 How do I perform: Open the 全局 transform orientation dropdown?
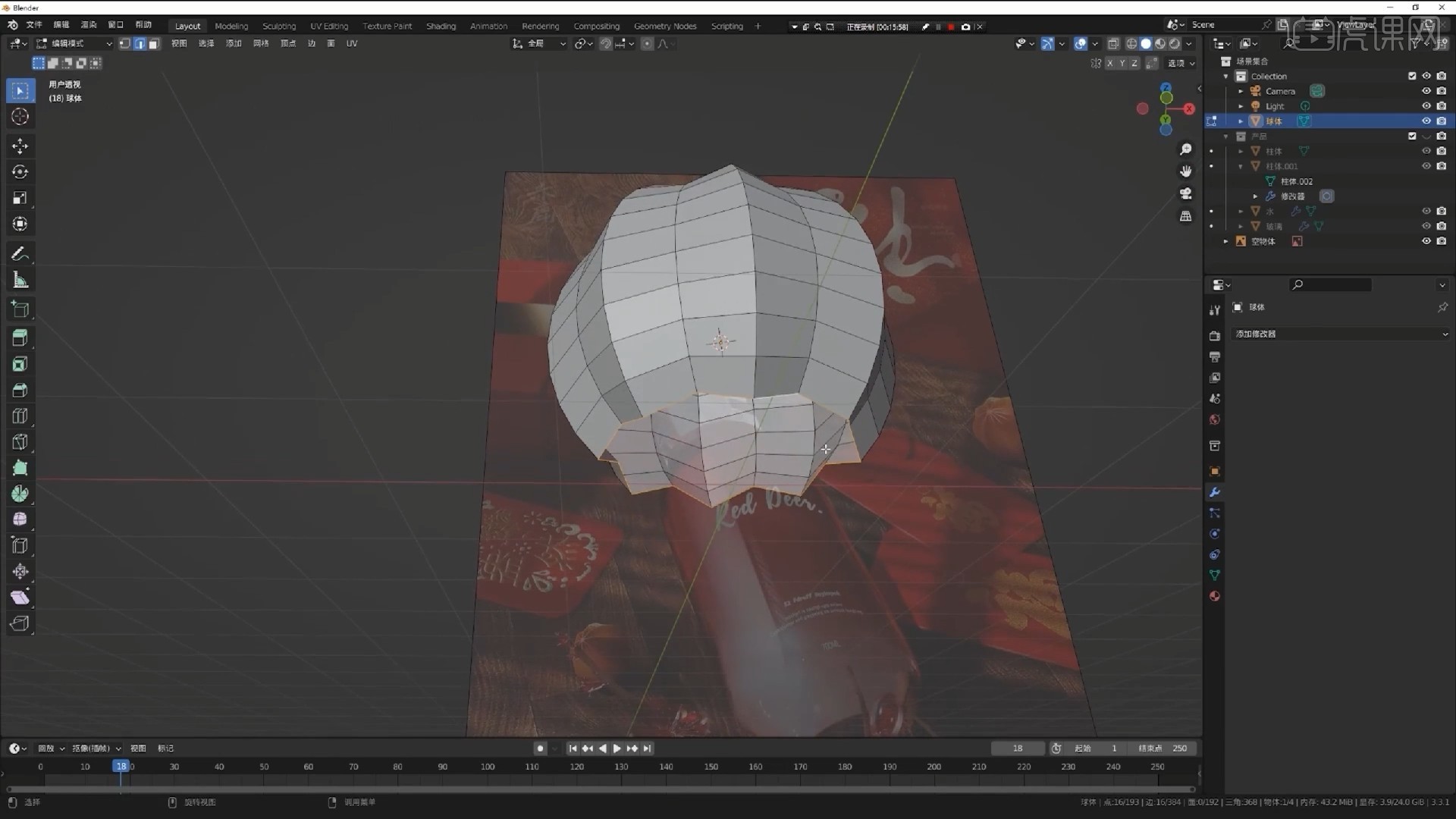540,44
